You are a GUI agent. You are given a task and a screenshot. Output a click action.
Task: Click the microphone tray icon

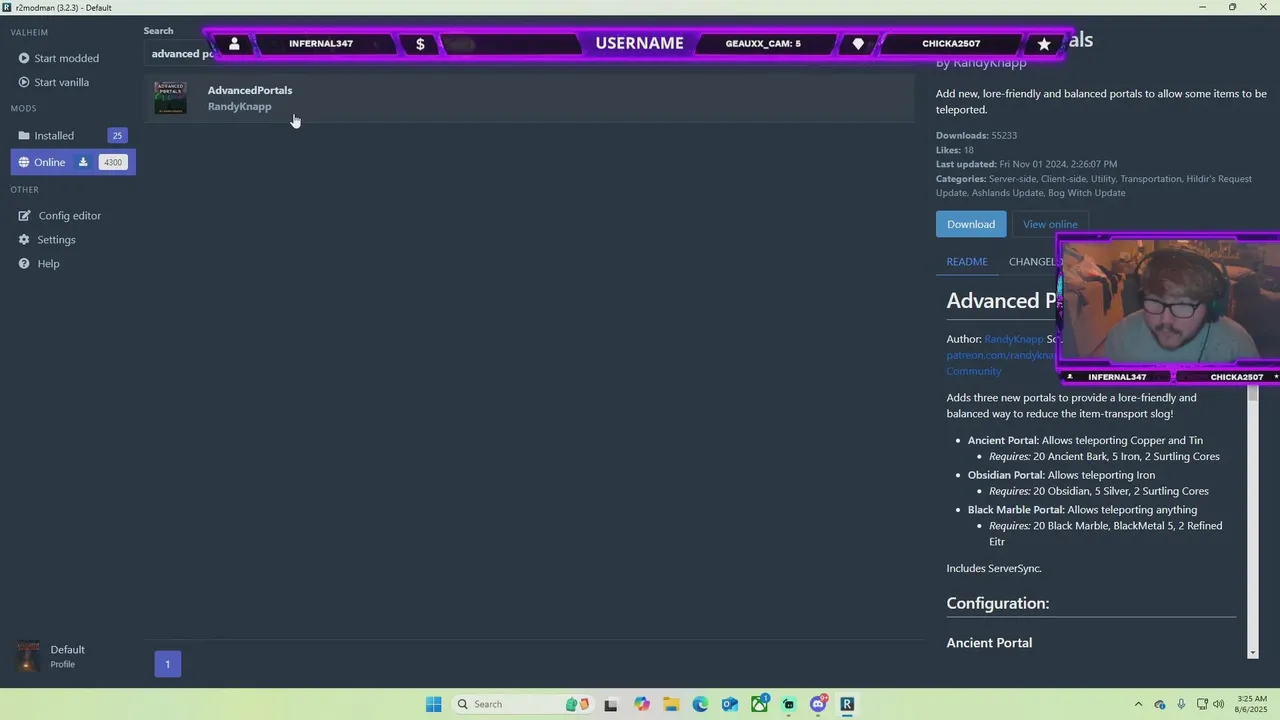(x=1181, y=704)
